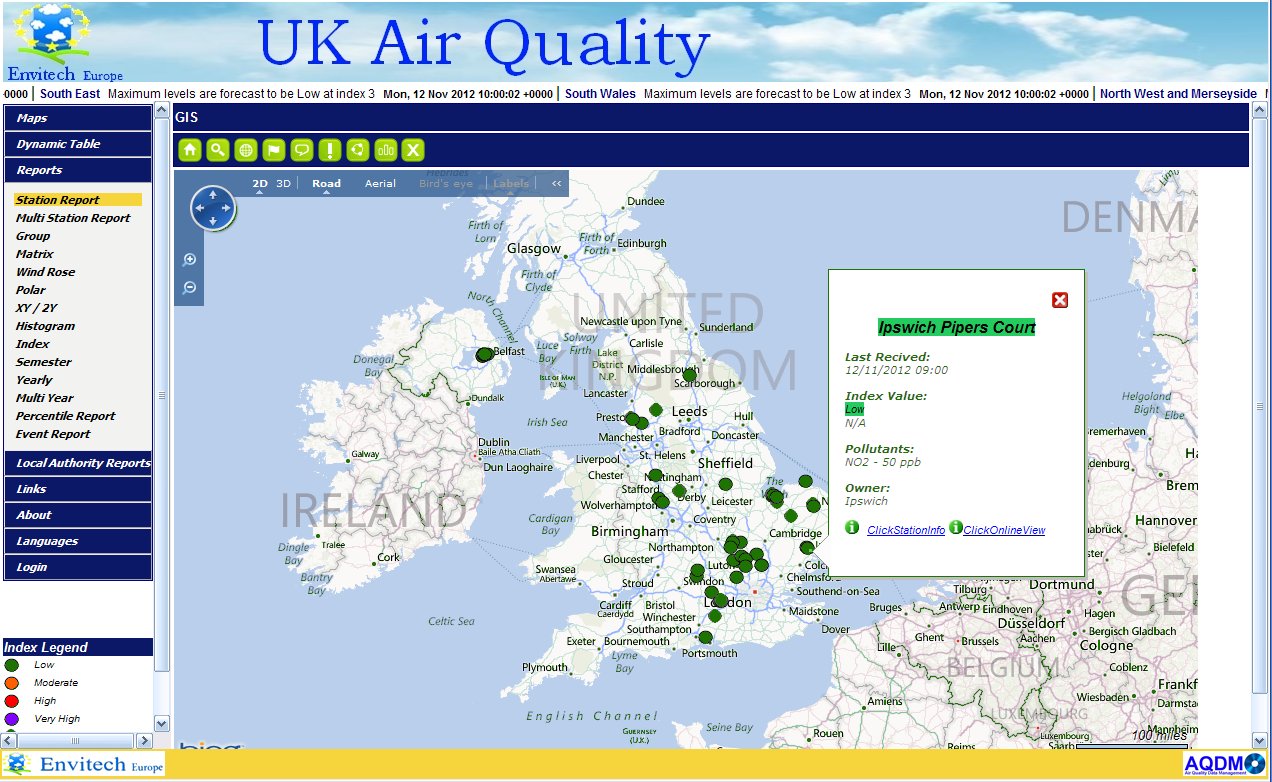Collapse the map view bar with double chevrons

coord(556,183)
